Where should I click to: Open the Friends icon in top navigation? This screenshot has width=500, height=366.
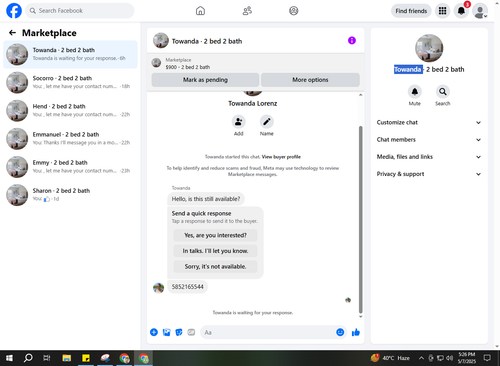pyautogui.click(x=247, y=11)
